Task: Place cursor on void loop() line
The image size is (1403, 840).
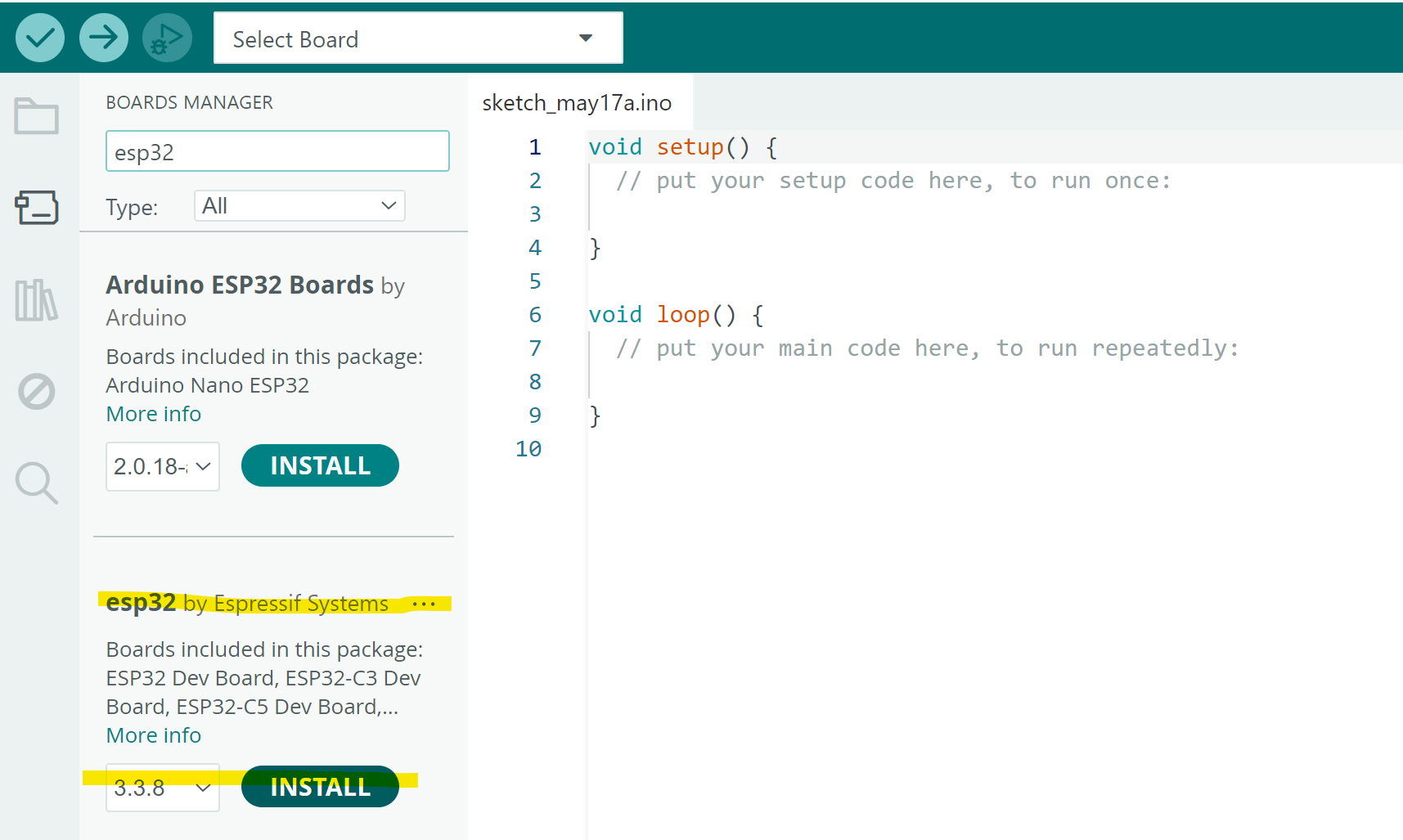Action: (x=677, y=315)
